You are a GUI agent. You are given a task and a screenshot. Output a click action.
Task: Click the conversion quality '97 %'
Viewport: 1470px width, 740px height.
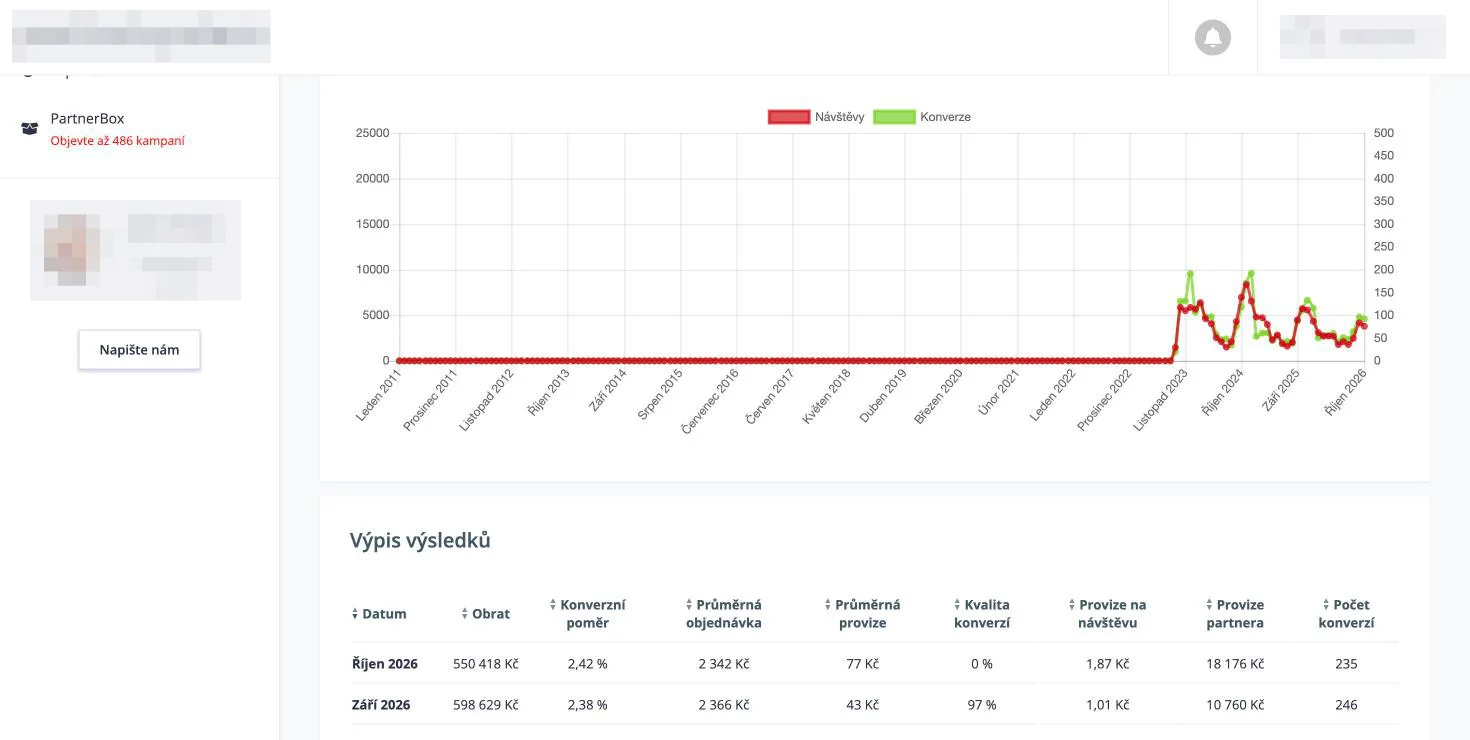[x=982, y=705]
